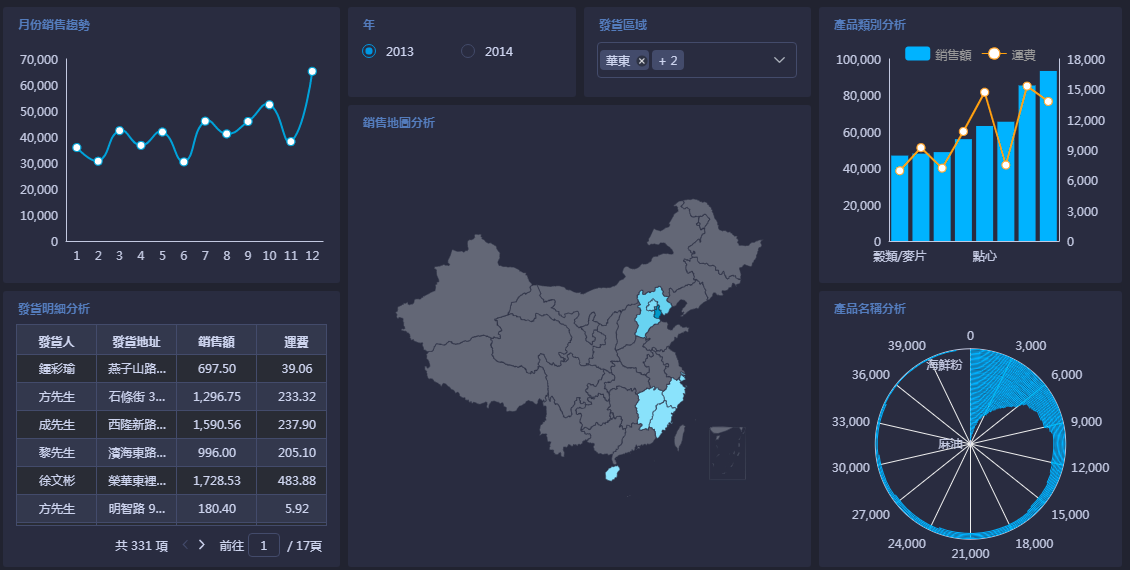This screenshot has width=1130, height=570.
Task: Click the month 12 data point marker
Action: click(312, 71)
